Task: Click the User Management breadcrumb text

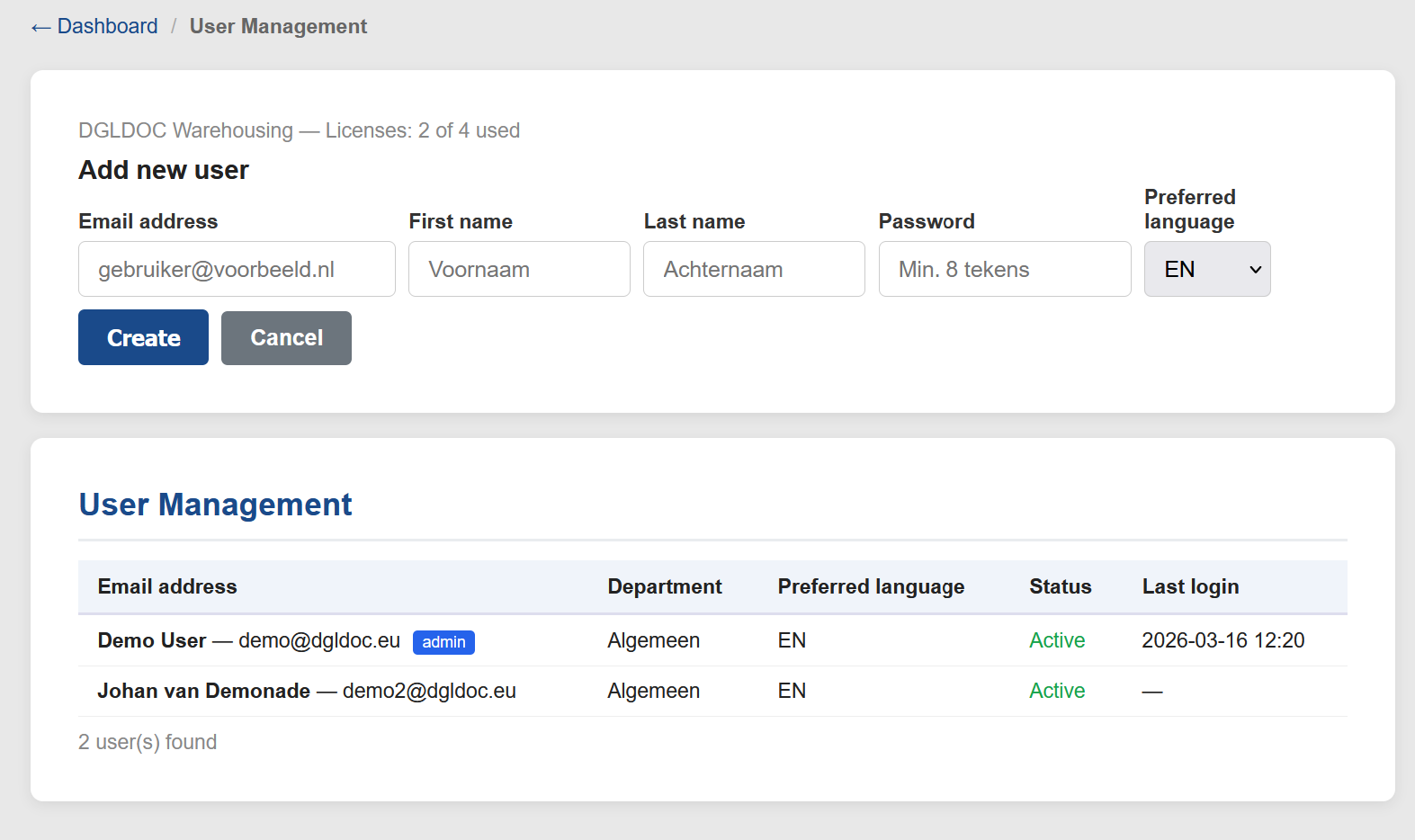Action: (278, 26)
